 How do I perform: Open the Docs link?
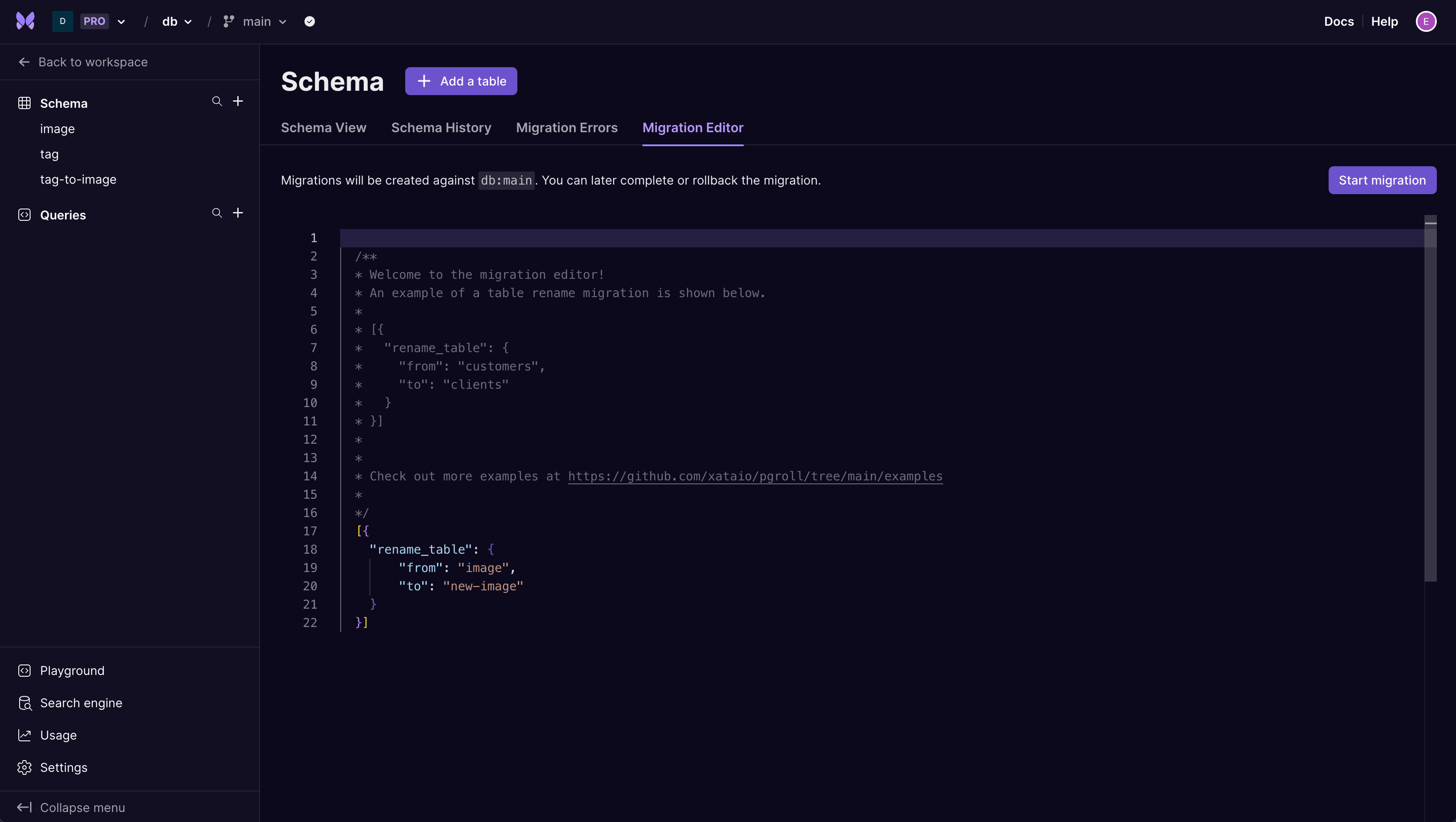(x=1339, y=21)
